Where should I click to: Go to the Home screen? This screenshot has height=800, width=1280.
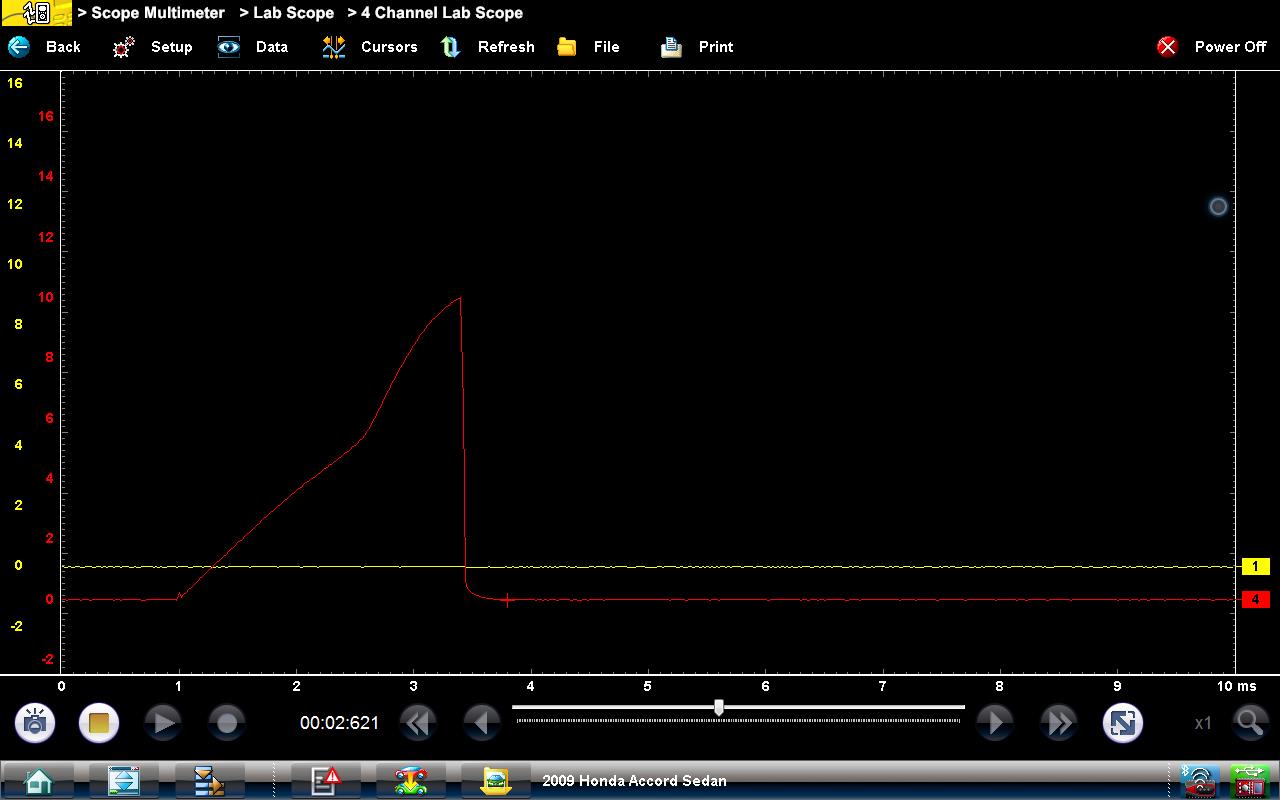coord(38,781)
